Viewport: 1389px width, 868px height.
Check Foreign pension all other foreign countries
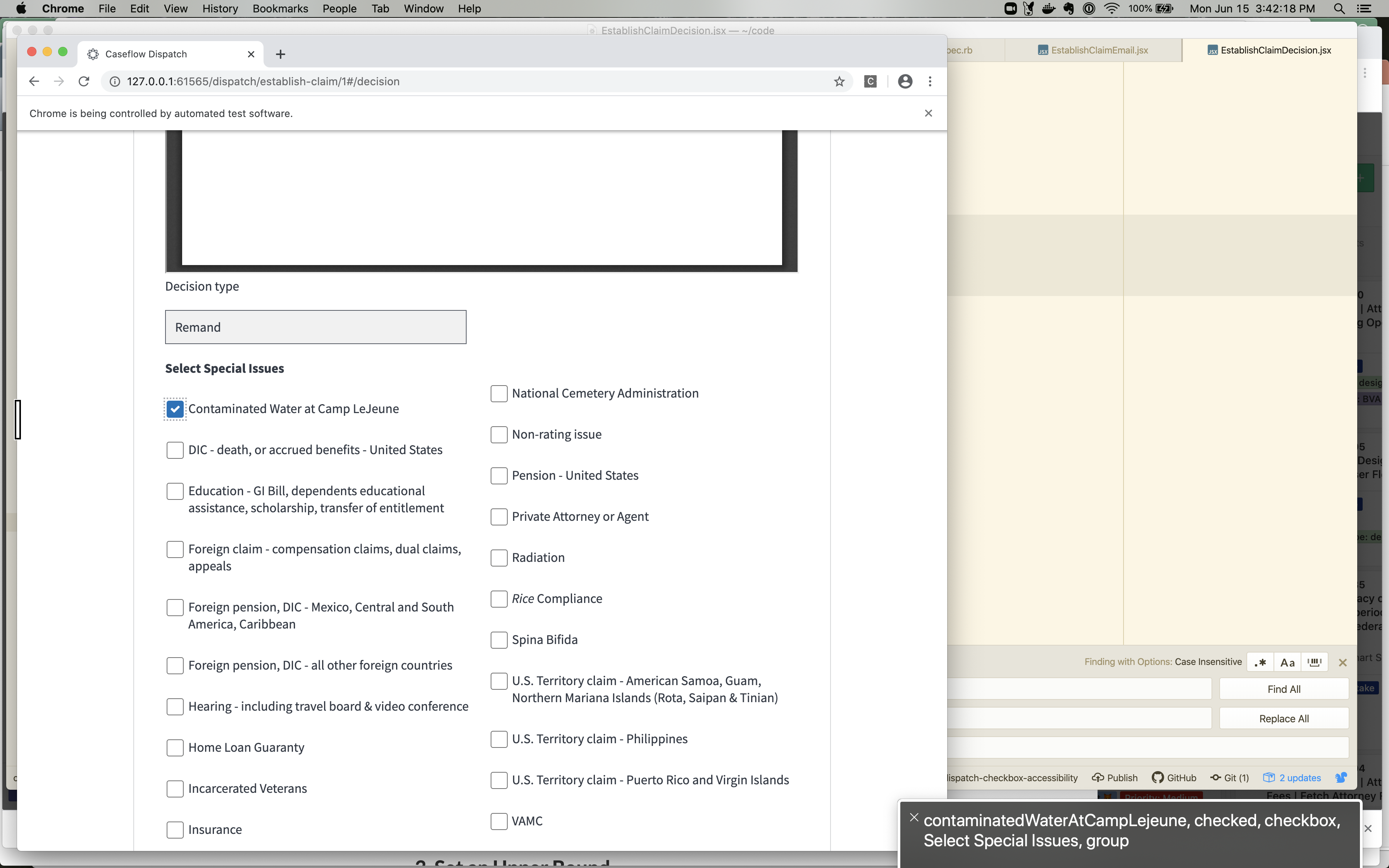click(x=175, y=665)
